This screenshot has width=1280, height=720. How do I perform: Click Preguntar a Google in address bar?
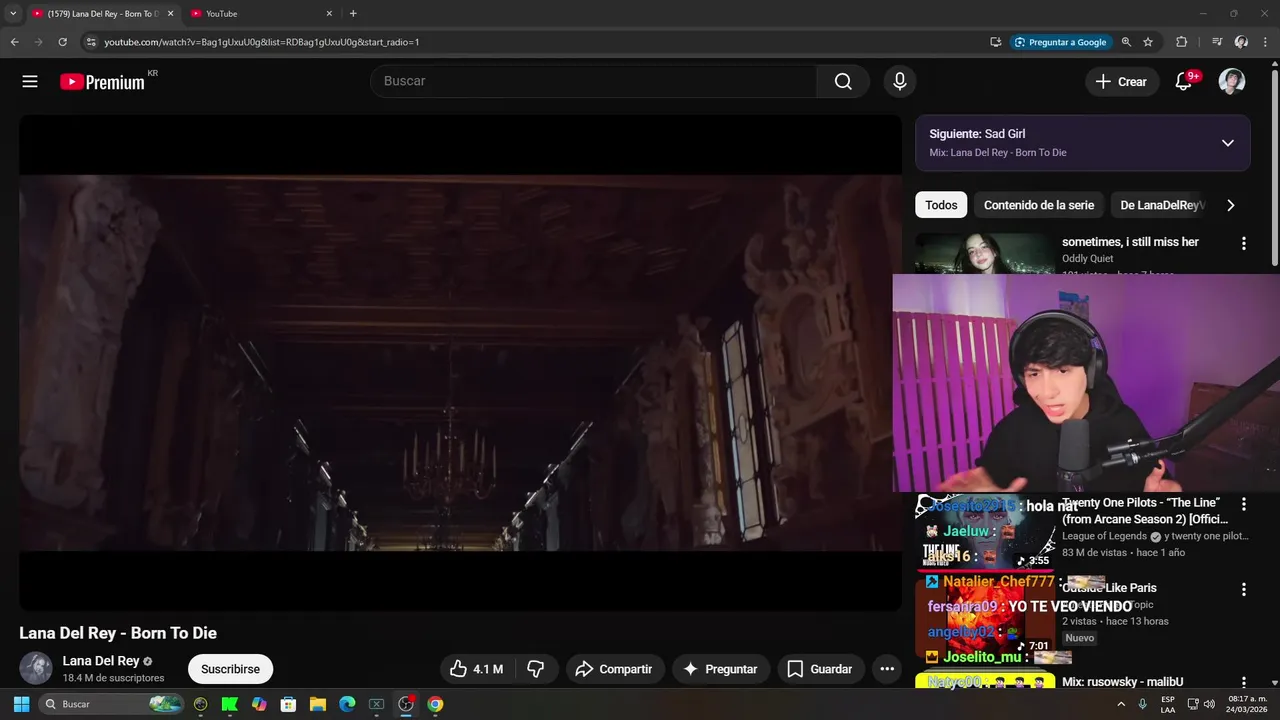click(x=1059, y=42)
